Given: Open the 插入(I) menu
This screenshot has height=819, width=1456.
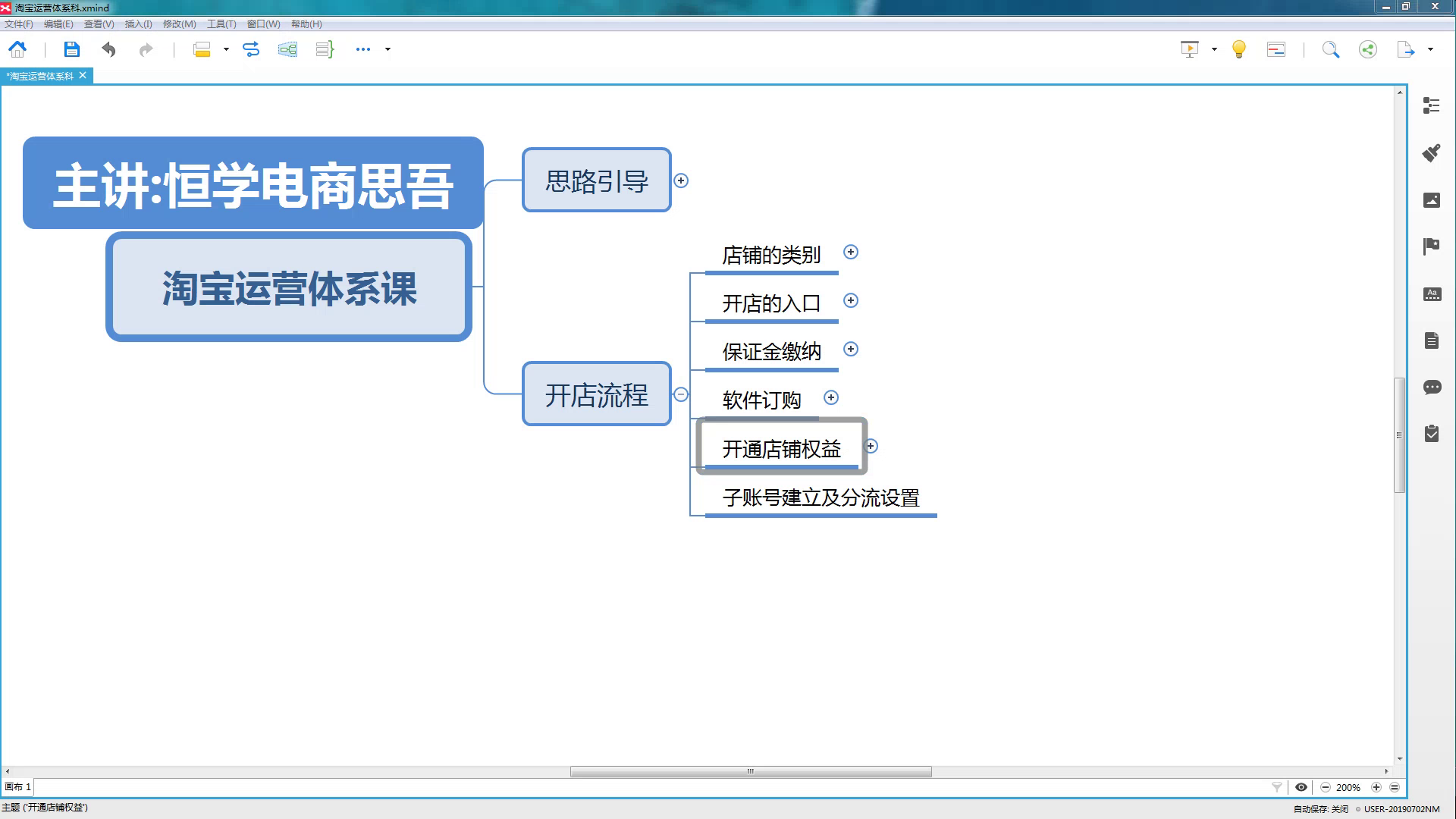Looking at the screenshot, I should [x=138, y=24].
